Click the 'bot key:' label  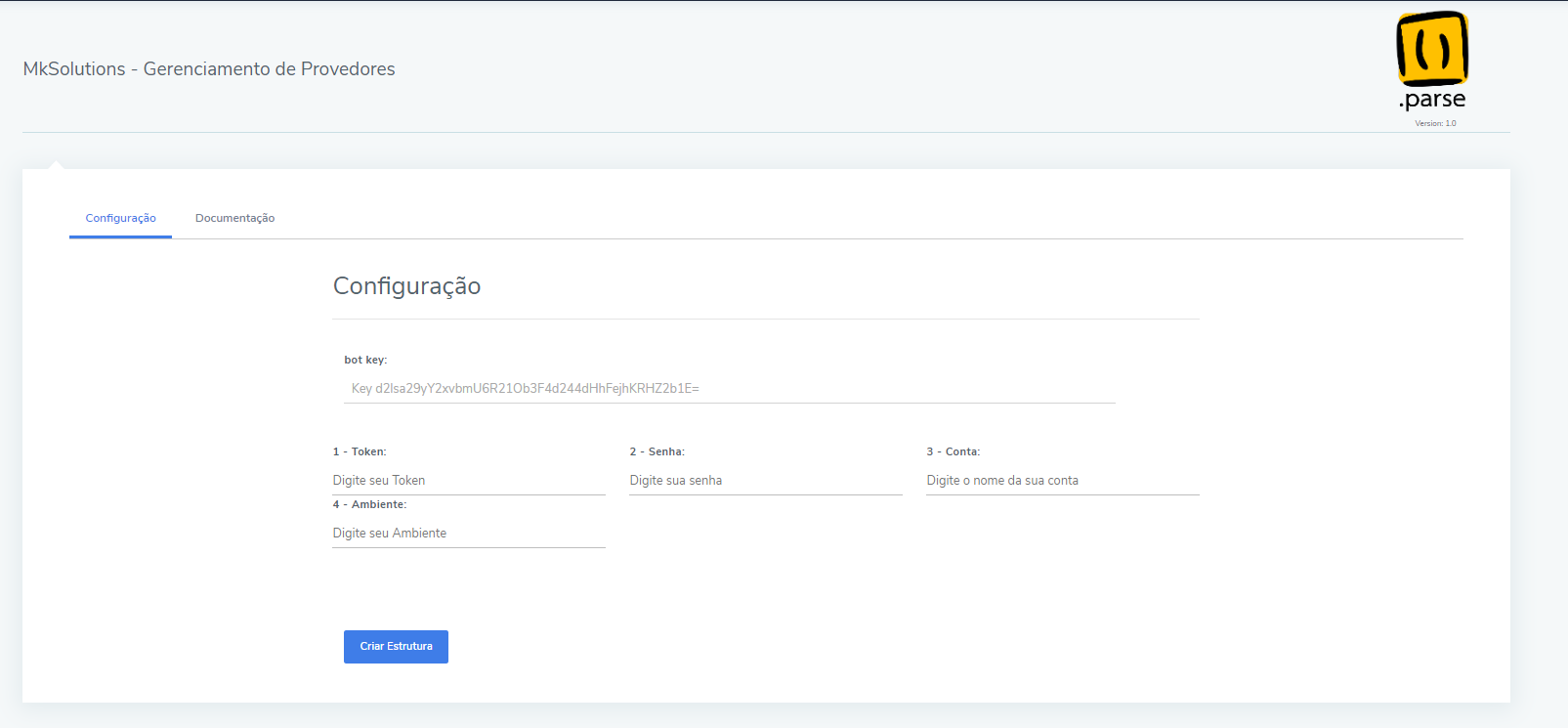coord(365,360)
